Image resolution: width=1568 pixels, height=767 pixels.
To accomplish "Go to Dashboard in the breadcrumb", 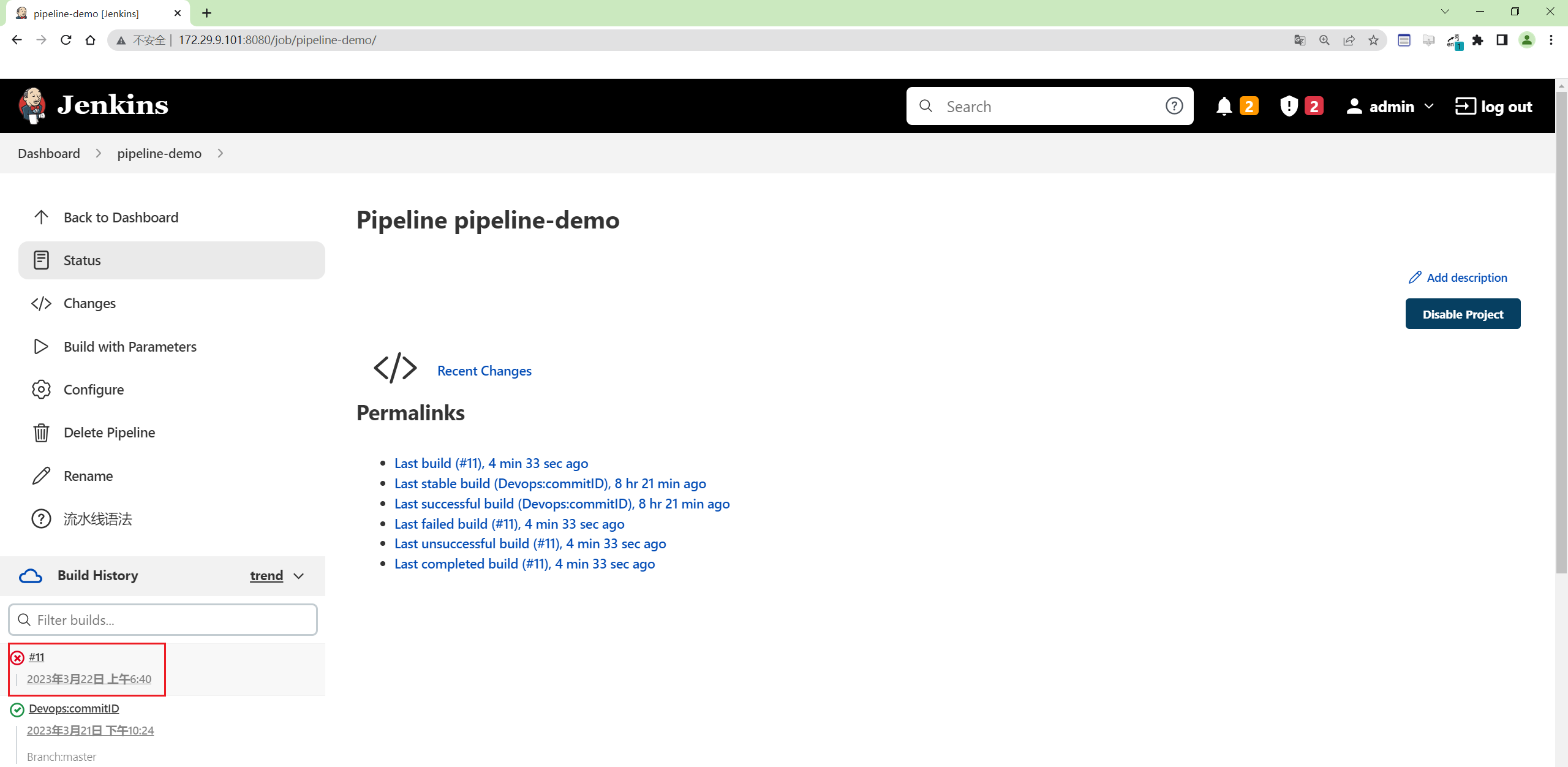I will [x=49, y=153].
